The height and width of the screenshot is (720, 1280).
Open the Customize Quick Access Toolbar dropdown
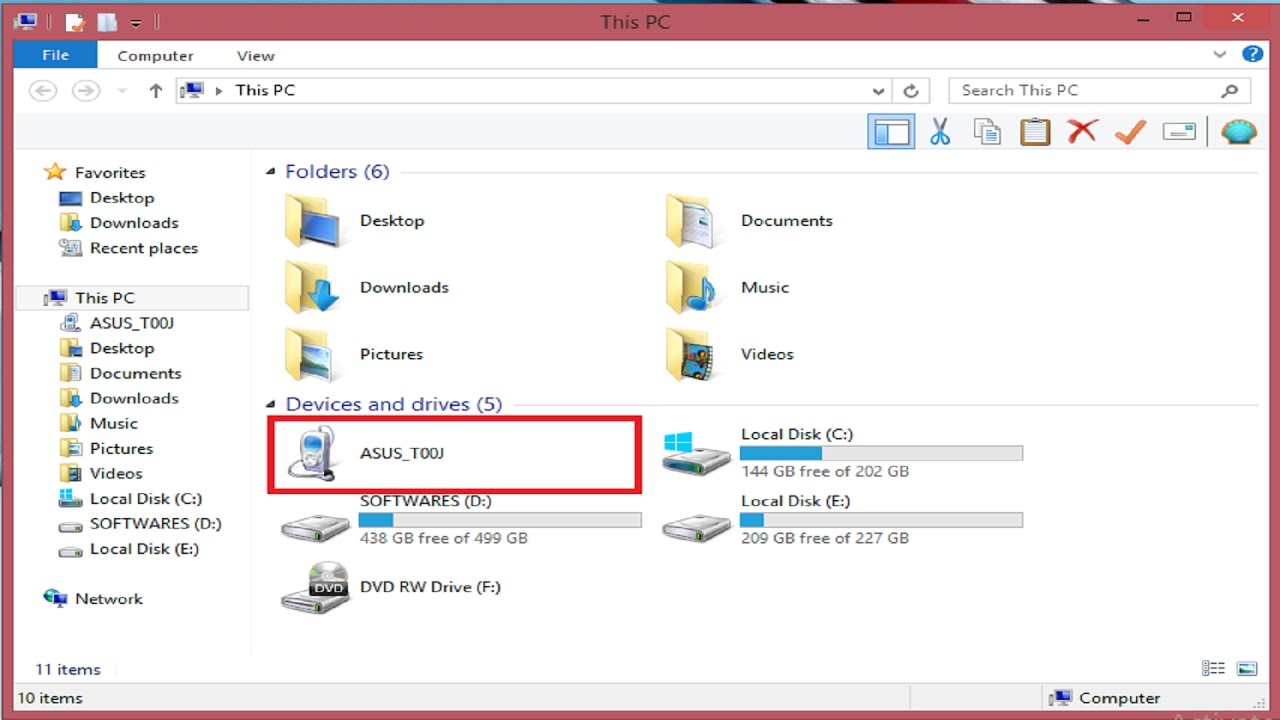pyautogui.click(x=136, y=22)
